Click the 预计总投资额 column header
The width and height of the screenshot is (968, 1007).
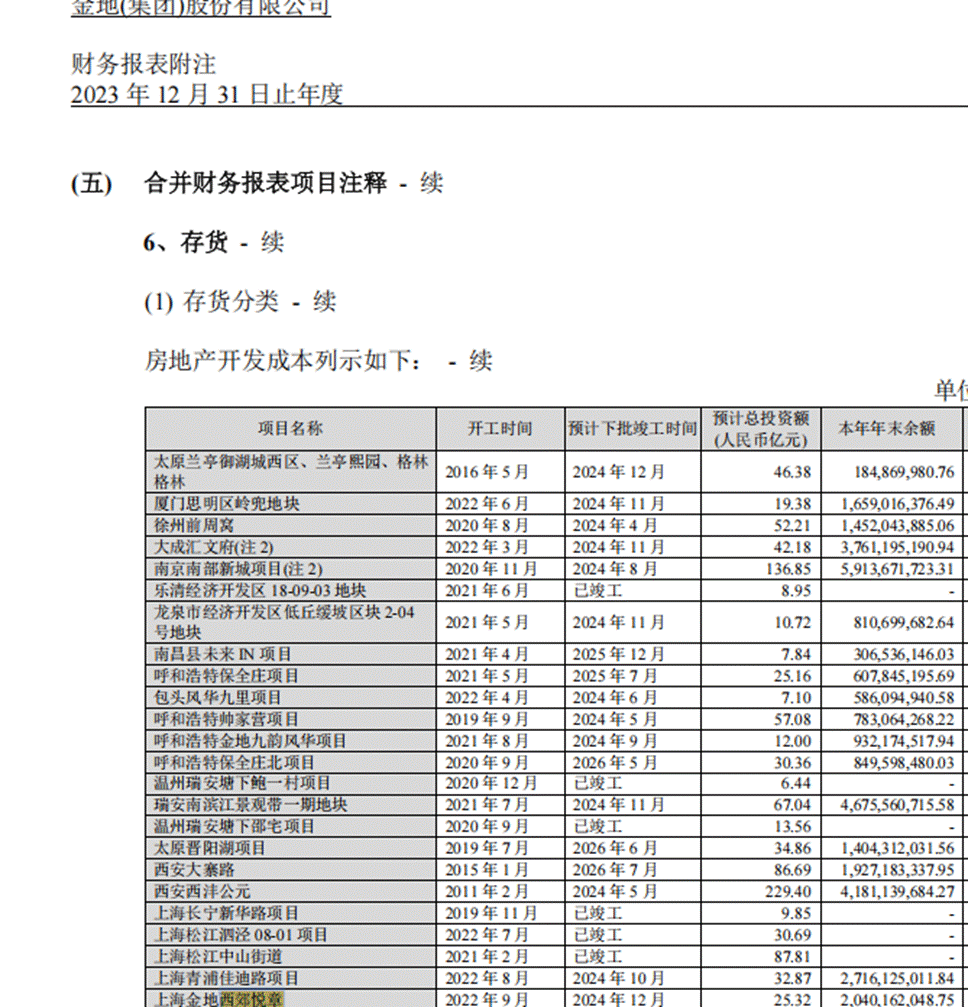(x=760, y=429)
